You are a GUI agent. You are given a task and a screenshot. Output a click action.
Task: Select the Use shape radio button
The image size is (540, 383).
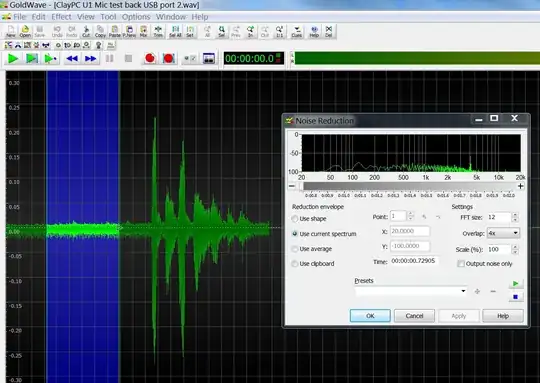(x=295, y=219)
